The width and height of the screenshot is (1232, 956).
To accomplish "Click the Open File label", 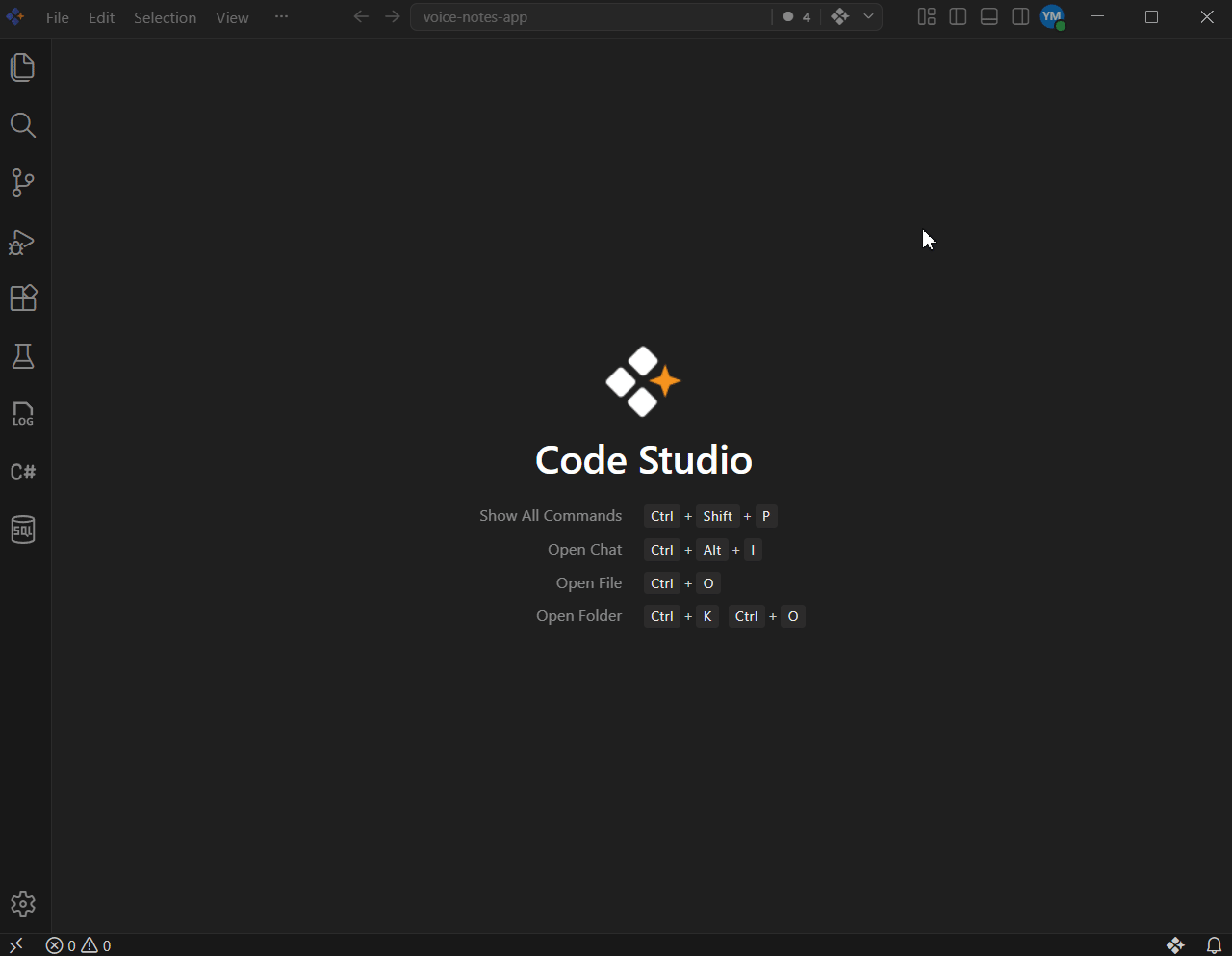I will click(589, 583).
